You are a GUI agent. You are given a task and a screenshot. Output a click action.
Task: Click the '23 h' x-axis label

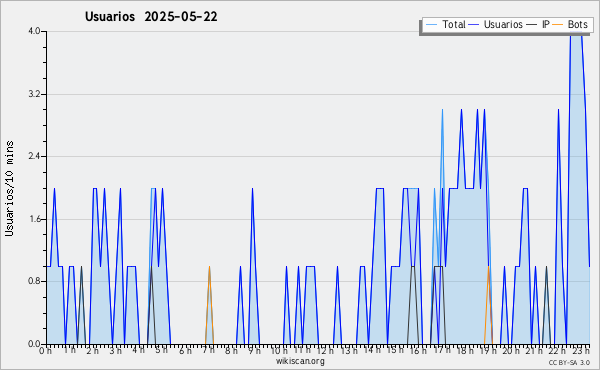[581, 351]
